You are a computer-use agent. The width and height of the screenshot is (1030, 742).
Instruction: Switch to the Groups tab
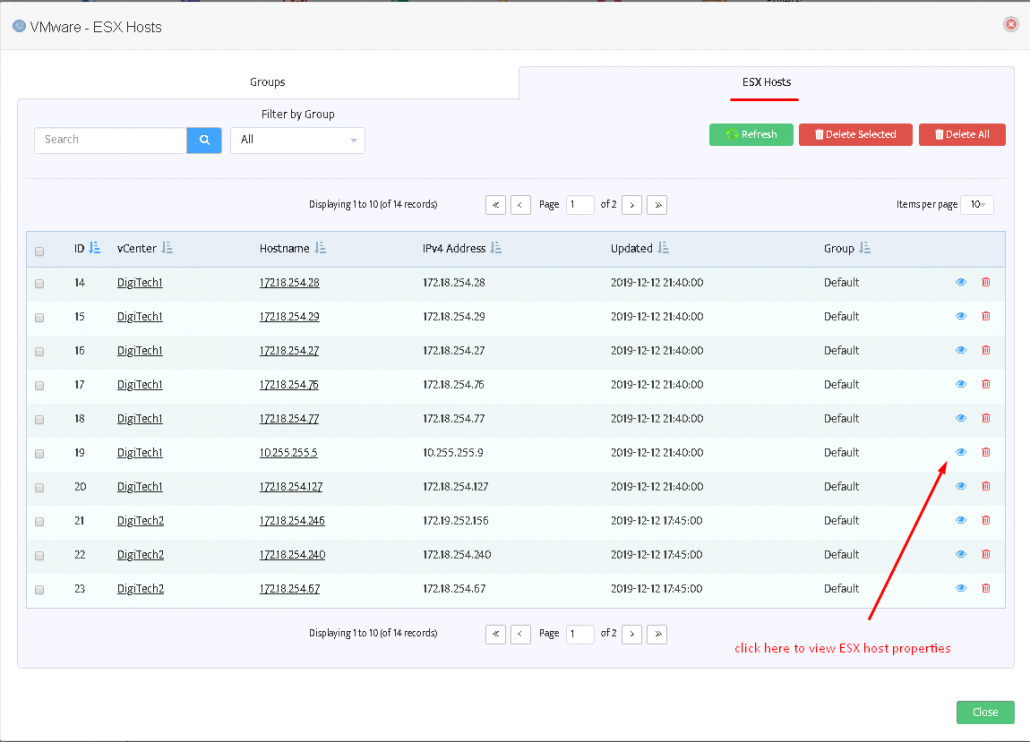click(x=266, y=82)
